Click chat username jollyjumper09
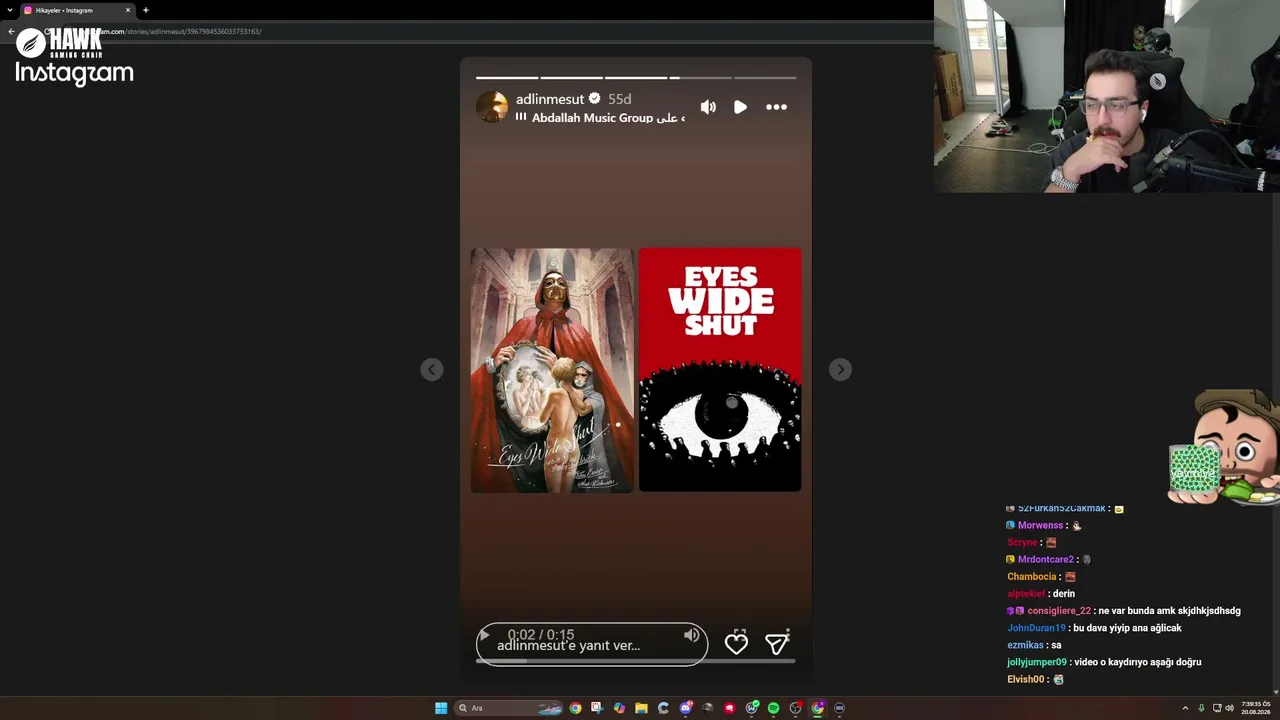Screen dimensions: 1280x720 [1037, 662]
